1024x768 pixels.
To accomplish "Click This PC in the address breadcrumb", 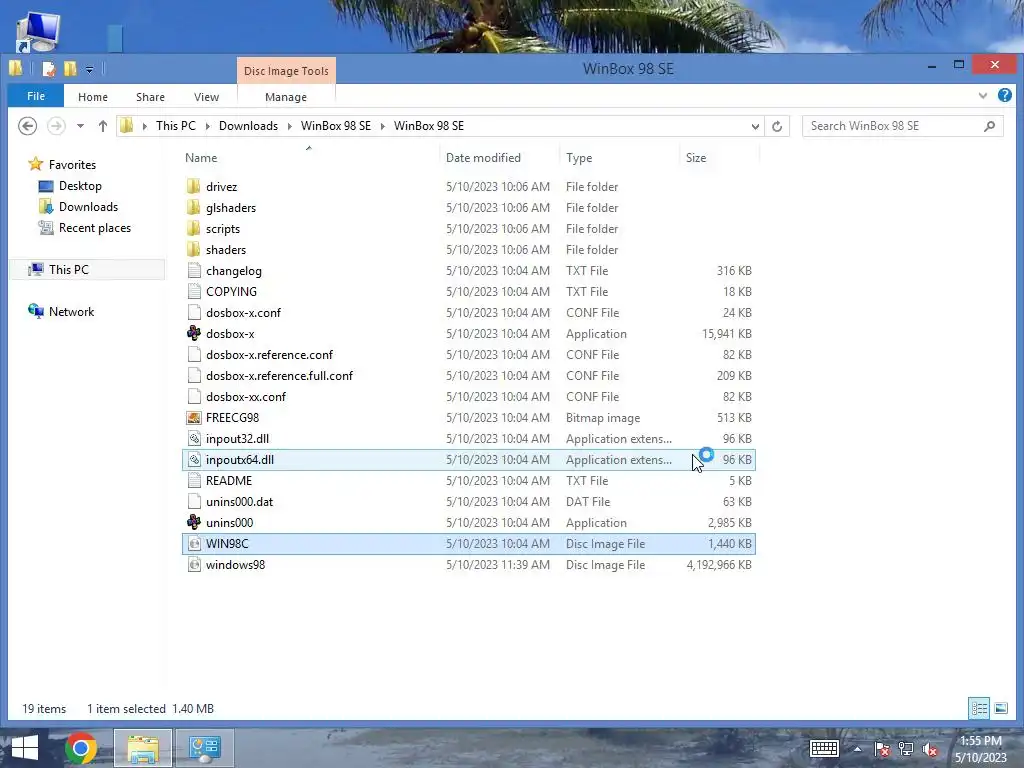I will [x=176, y=126].
